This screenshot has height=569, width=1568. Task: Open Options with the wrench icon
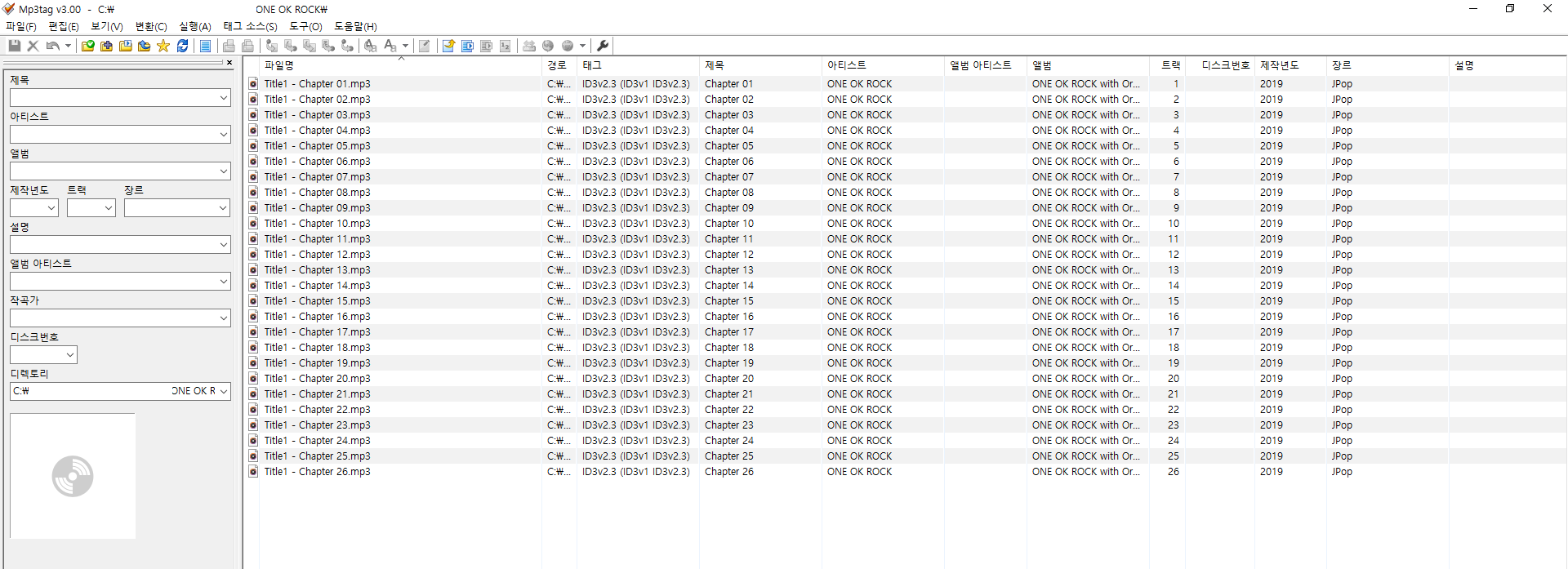point(603,46)
